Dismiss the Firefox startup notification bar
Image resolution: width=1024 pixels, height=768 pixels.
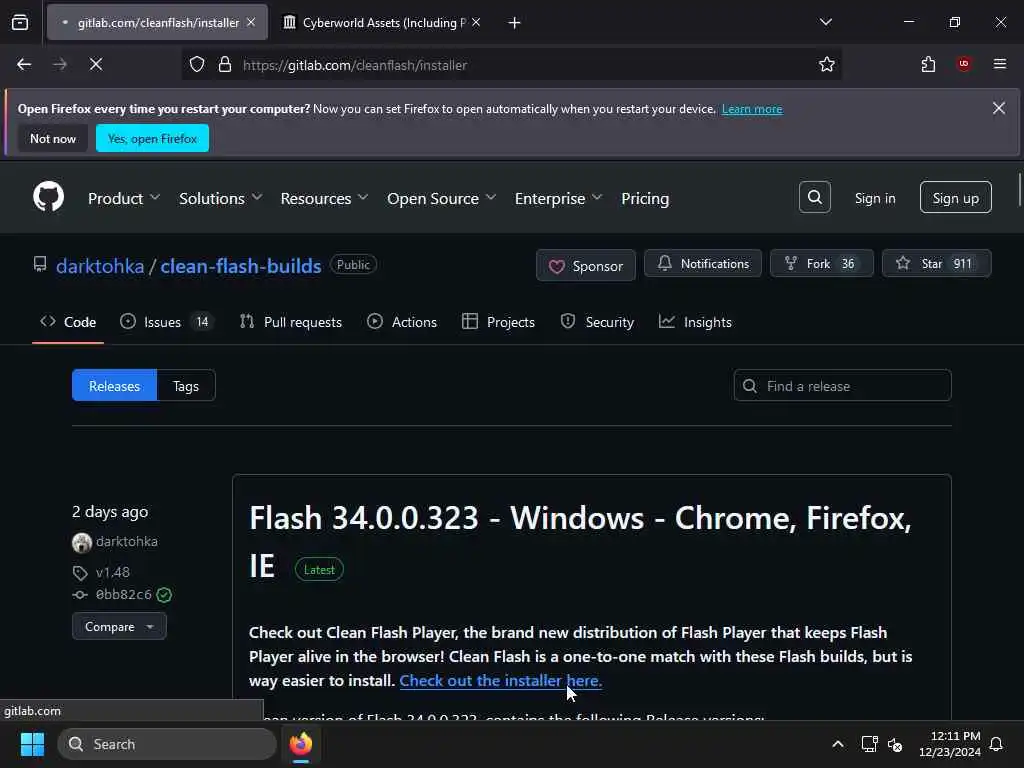[x=999, y=108]
